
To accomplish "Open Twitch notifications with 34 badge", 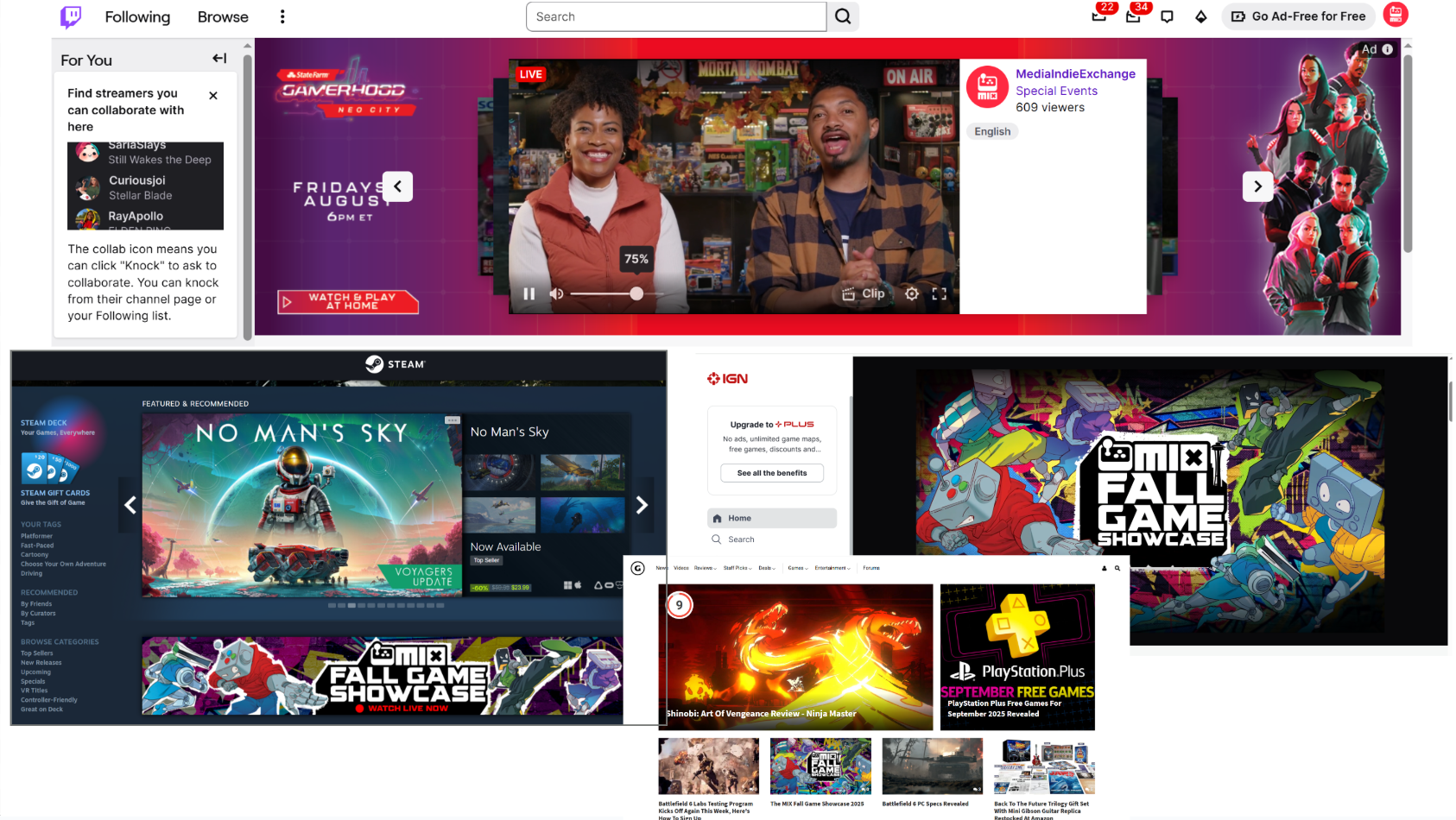I will click(x=1134, y=15).
